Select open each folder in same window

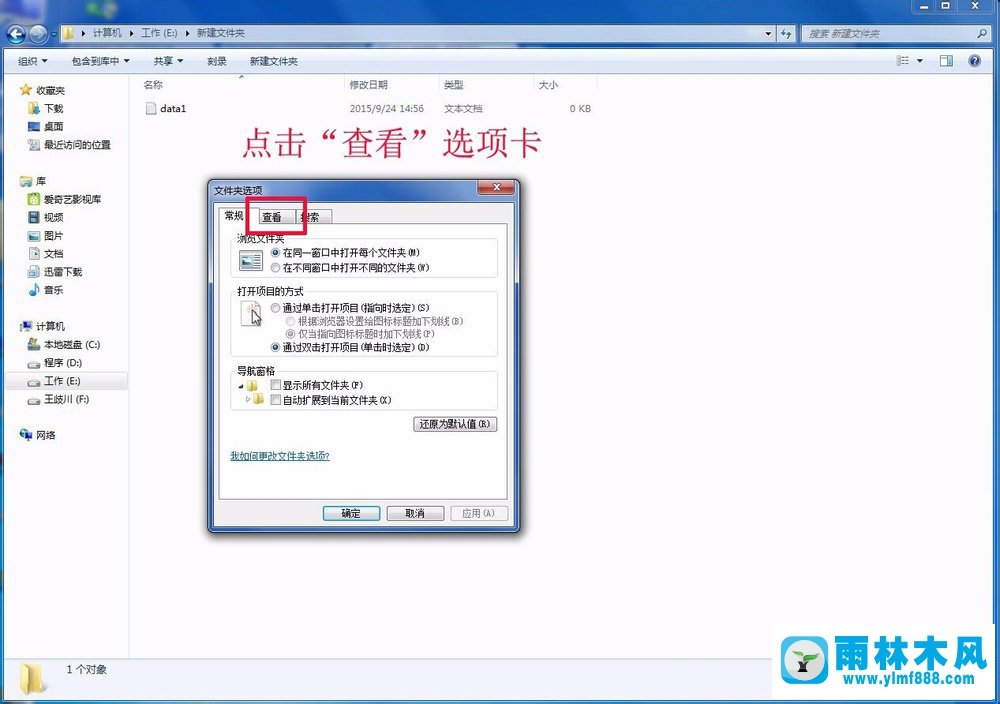point(276,253)
